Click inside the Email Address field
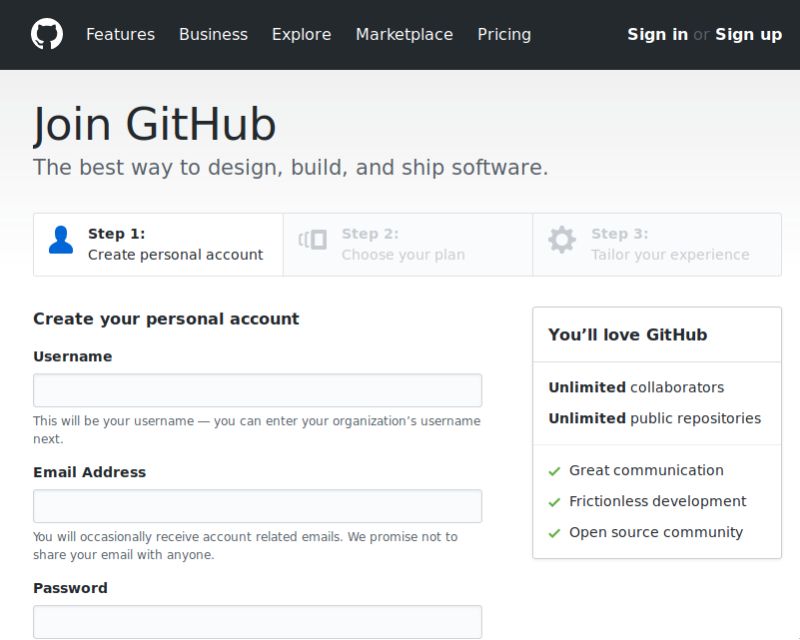The image size is (800, 640). 257,505
